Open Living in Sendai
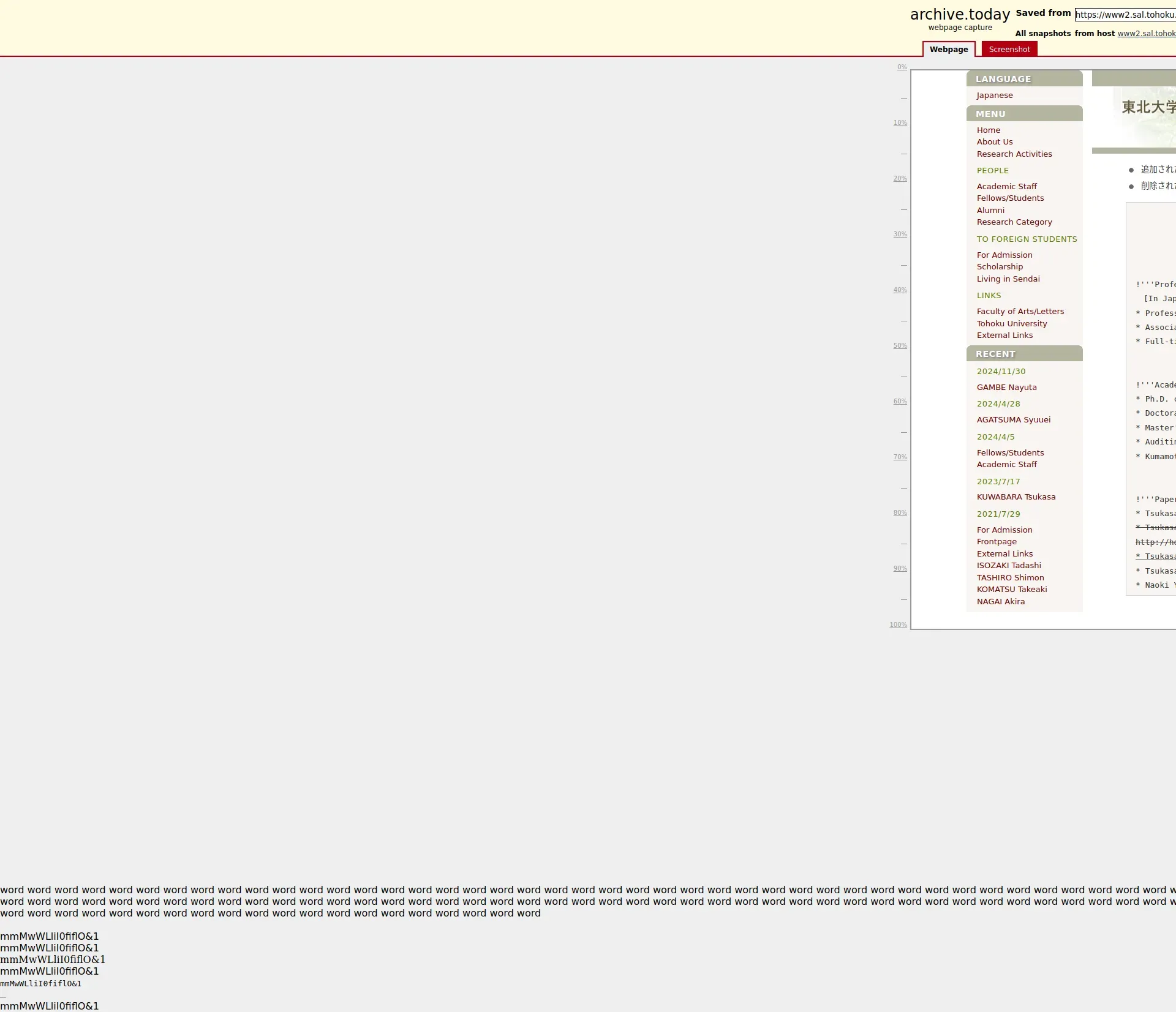Screen dimensions: 1176x1012 pos(1008,279)
